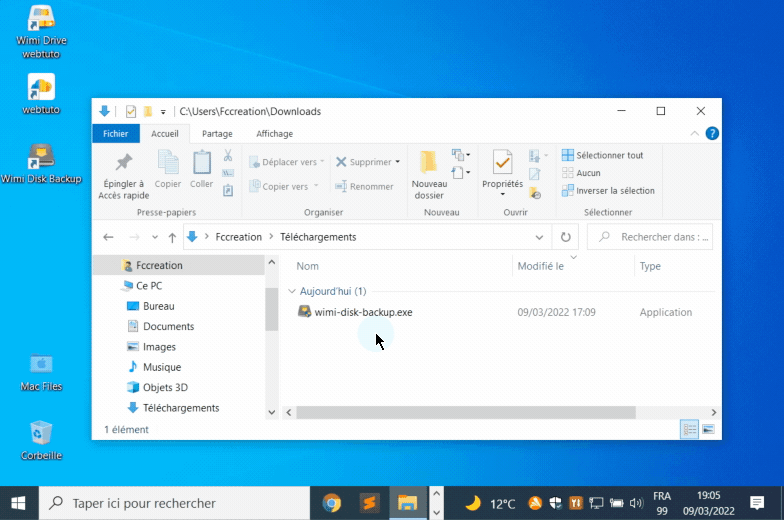The height and width of the screenshot is (520, 784).
Task: Create a Nouveau dossier
Action: (x=429, y=176)
